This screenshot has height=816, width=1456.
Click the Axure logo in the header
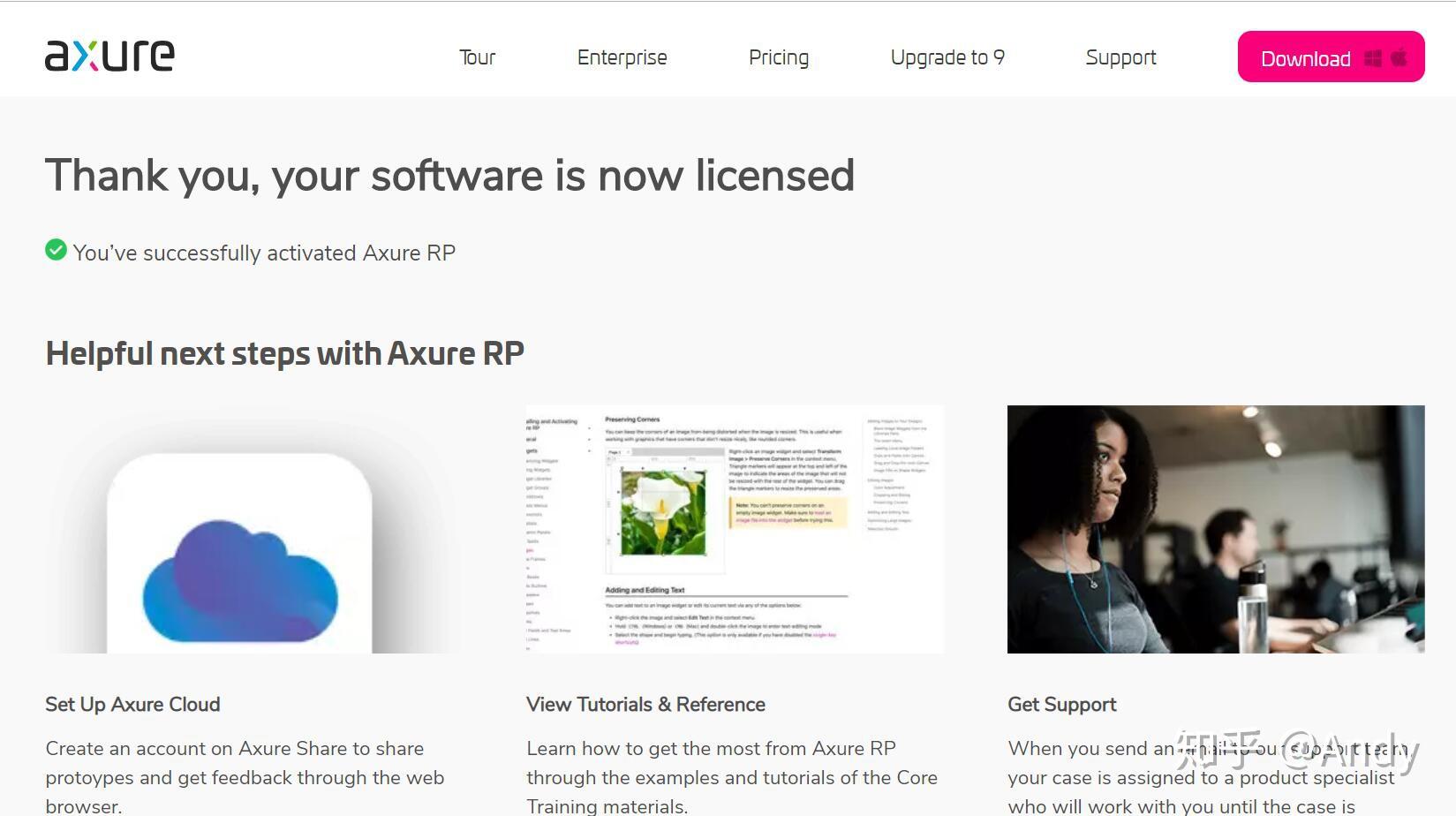tap(108, 55)
